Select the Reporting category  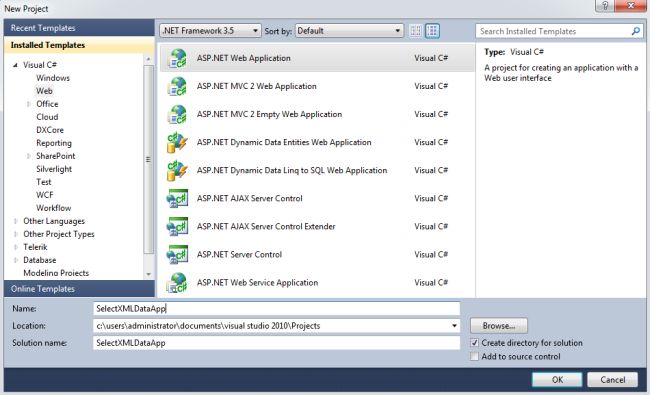[x=54, y=143]
